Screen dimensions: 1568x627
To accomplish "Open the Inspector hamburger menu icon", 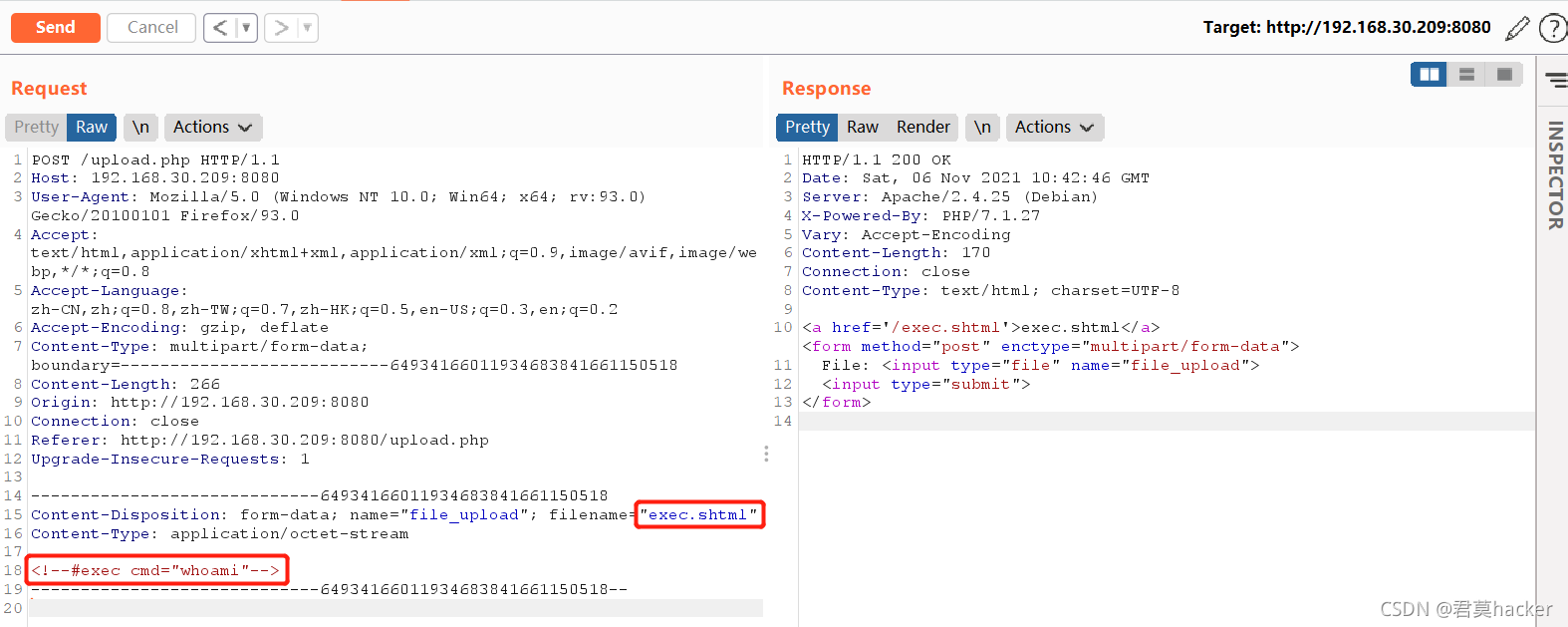I will [1556, 79].
